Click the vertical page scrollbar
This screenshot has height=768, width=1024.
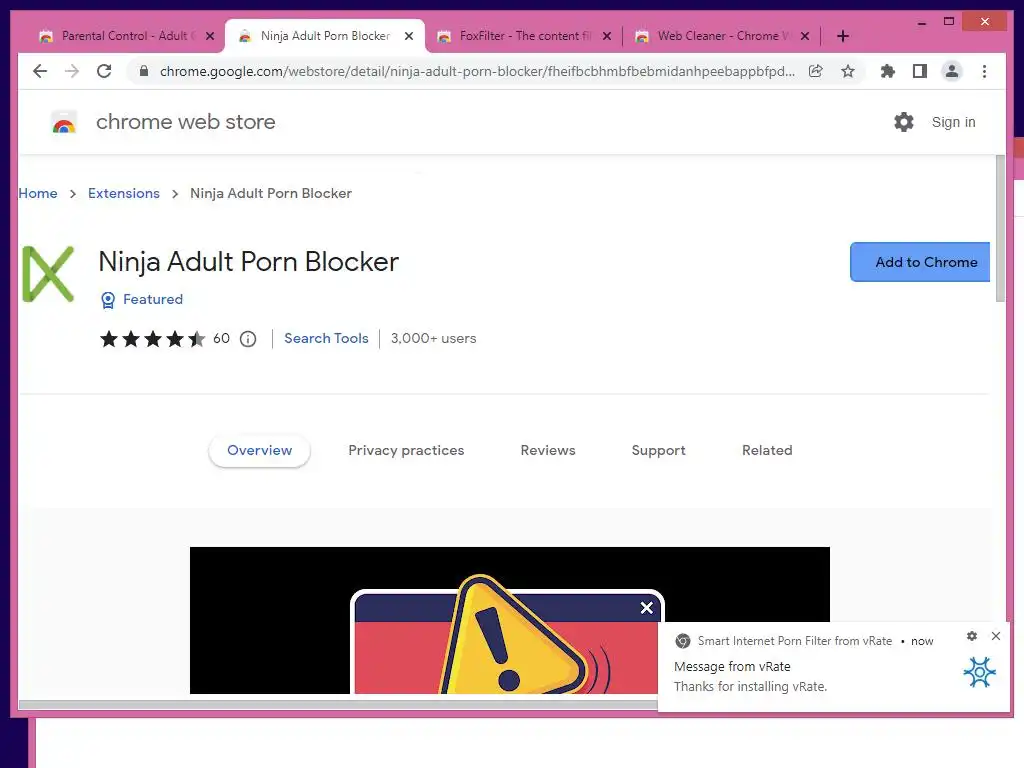point(1000,229)
